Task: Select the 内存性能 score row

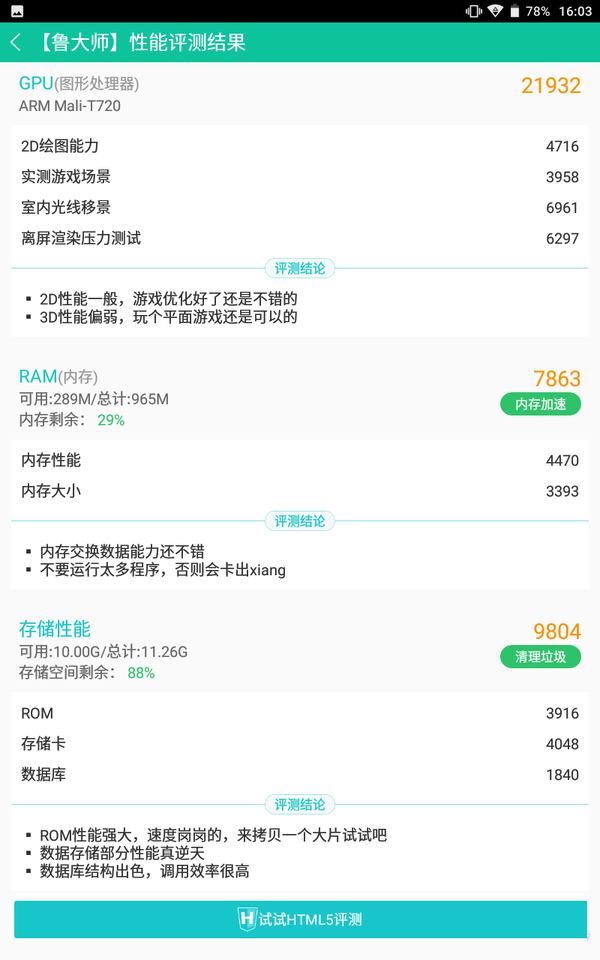Action: click(300, 461)
